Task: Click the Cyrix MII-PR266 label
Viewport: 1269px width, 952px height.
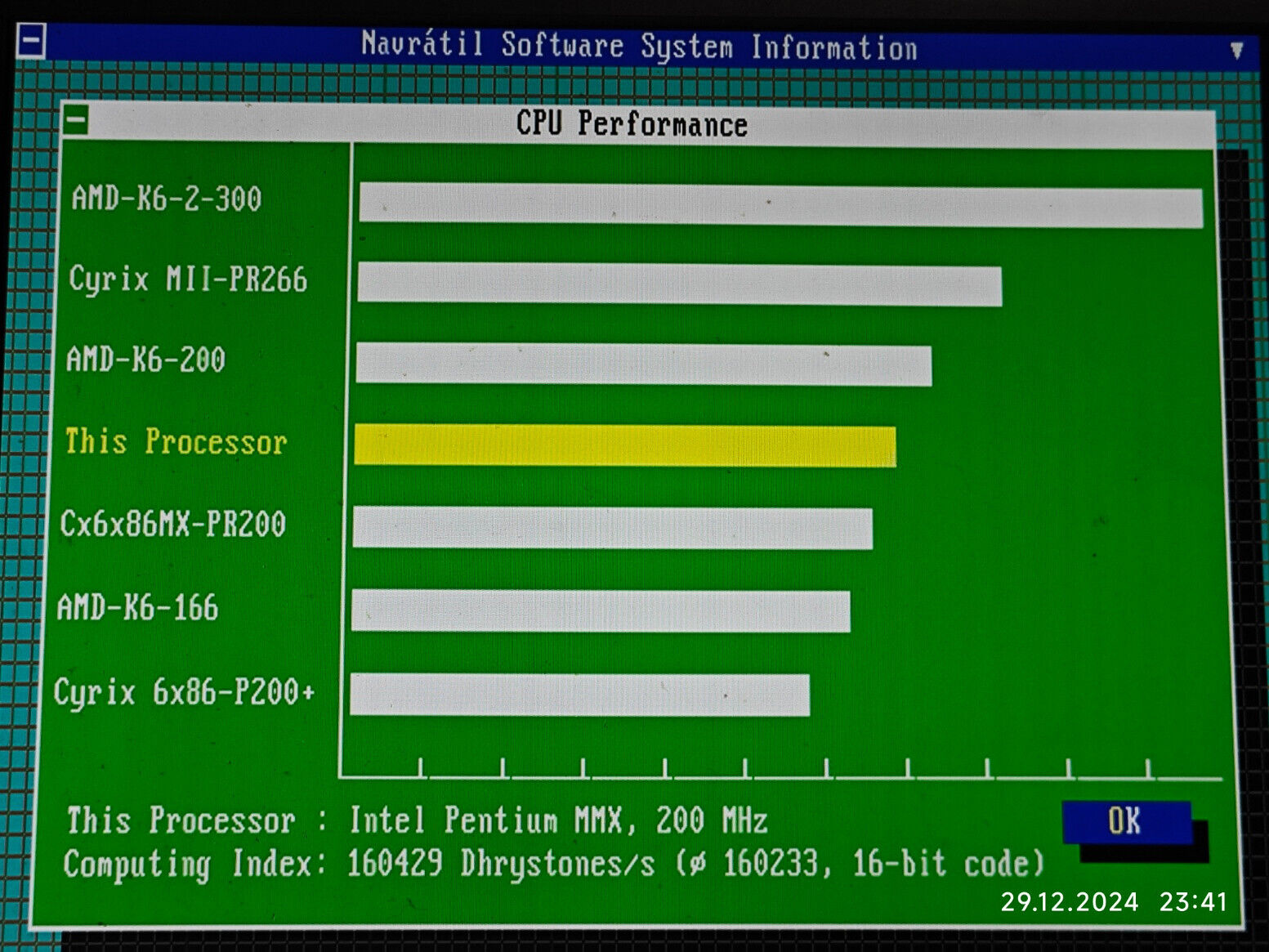Action: pos(188,279)
